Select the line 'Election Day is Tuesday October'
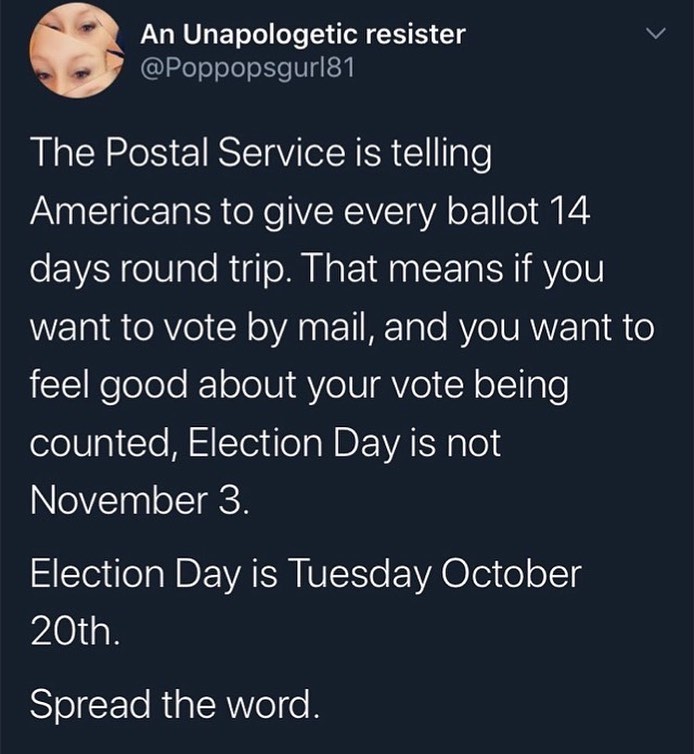694x754 pixels. (x=306, y=575)
